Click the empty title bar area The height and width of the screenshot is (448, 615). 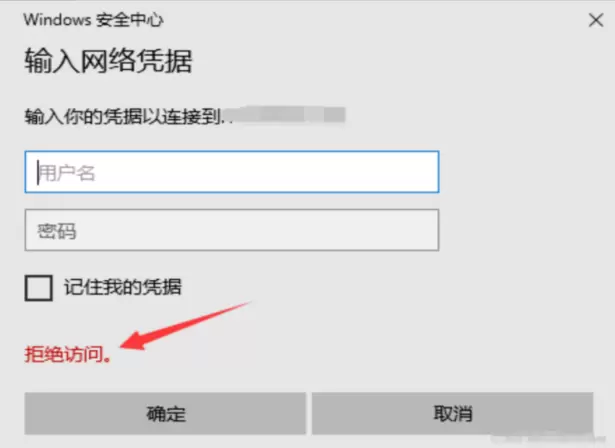tap(373, 20)
